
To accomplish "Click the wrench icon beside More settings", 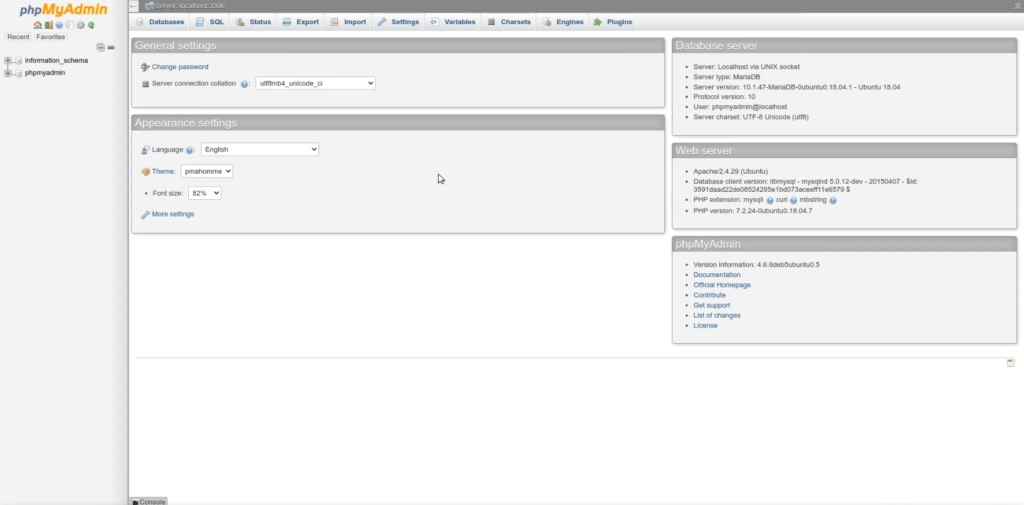I will click(x=146, y=214).
